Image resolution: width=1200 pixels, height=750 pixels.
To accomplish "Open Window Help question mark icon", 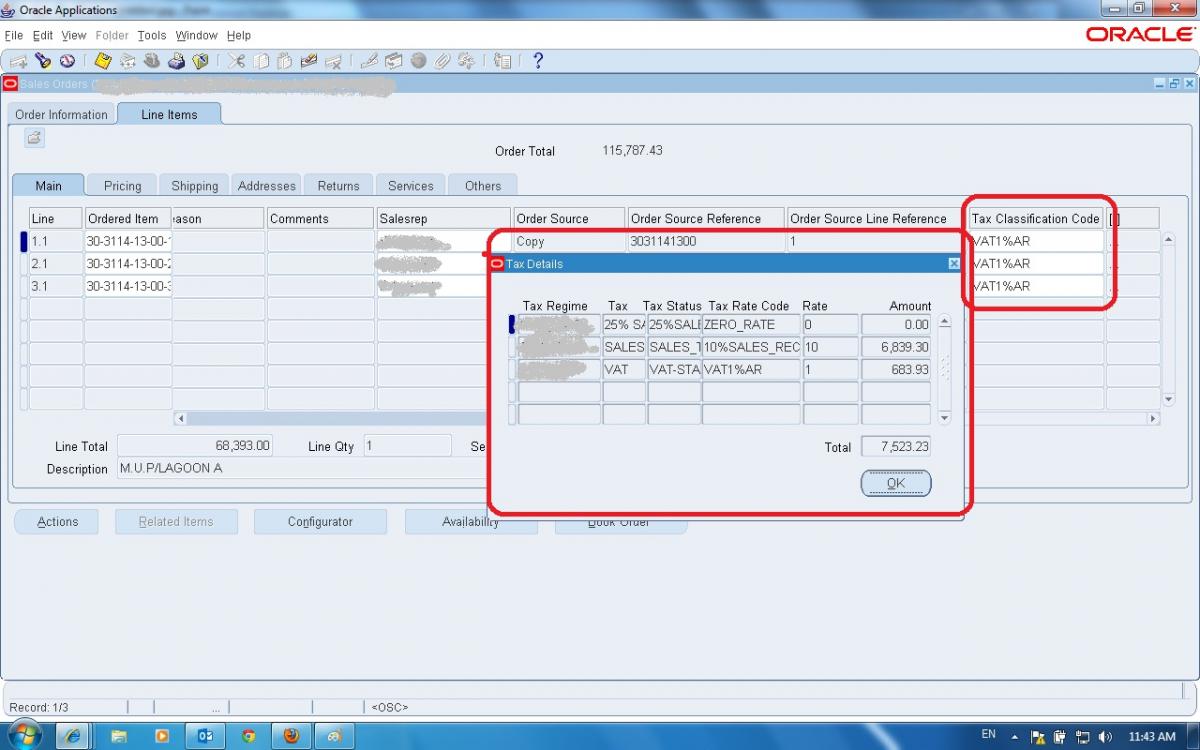I will click(537, 61).
